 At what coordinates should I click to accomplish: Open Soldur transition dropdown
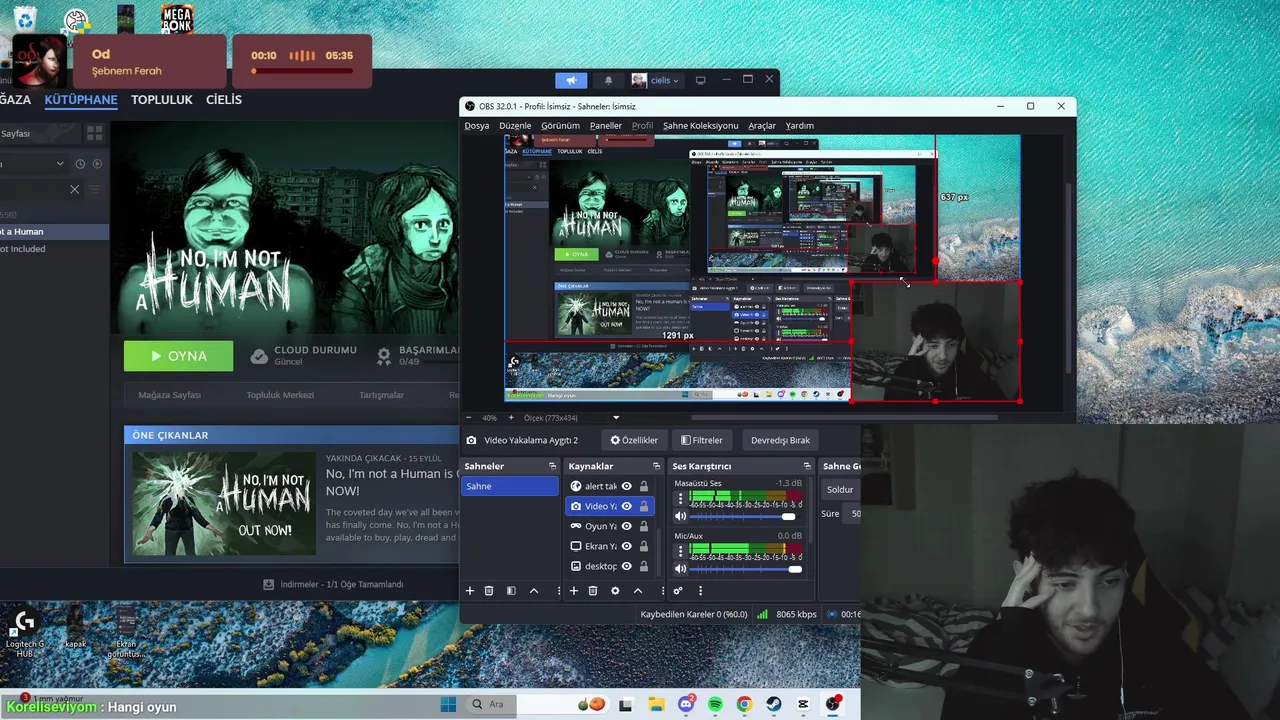point(841,489)
